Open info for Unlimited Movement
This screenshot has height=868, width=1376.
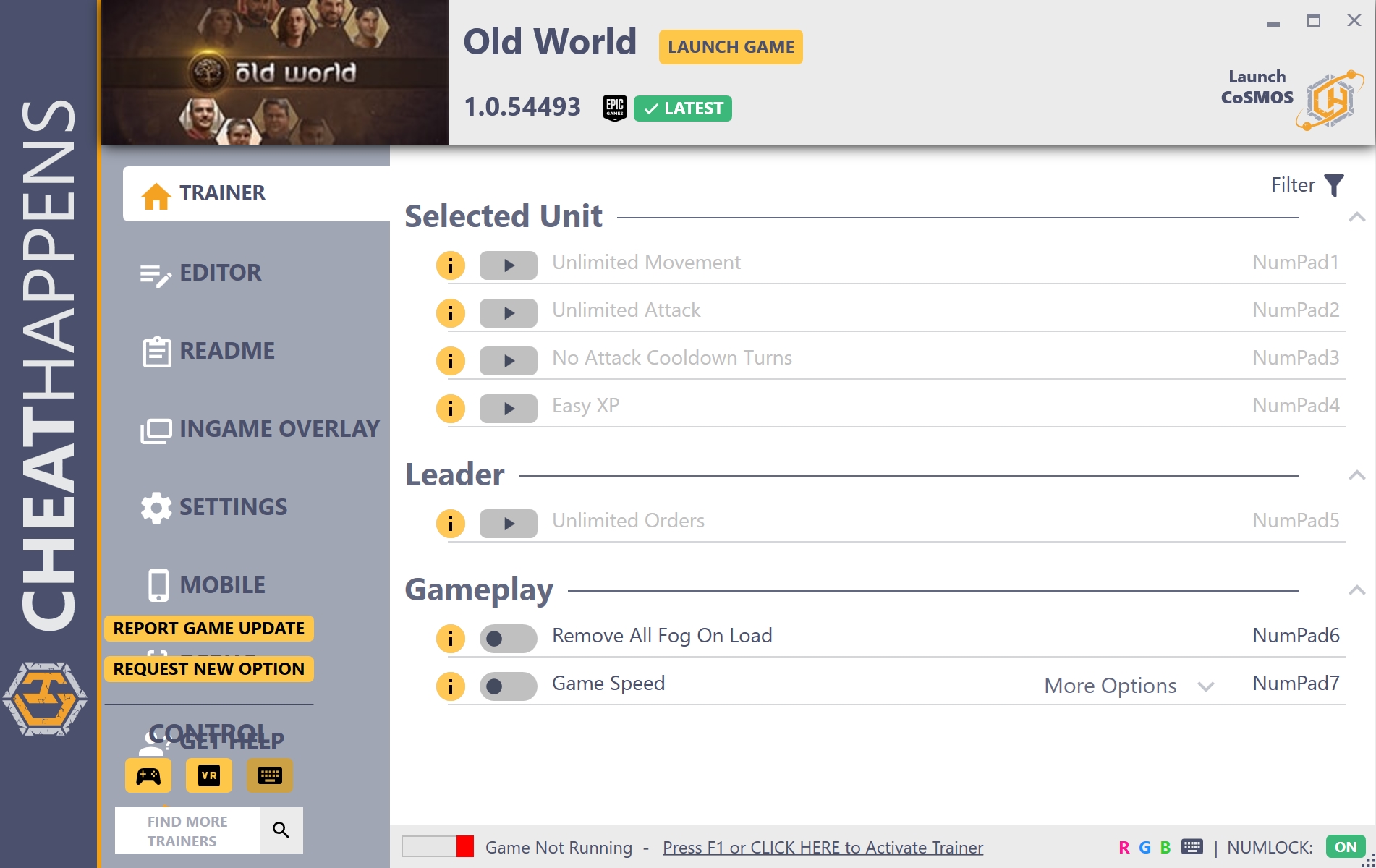450,265
